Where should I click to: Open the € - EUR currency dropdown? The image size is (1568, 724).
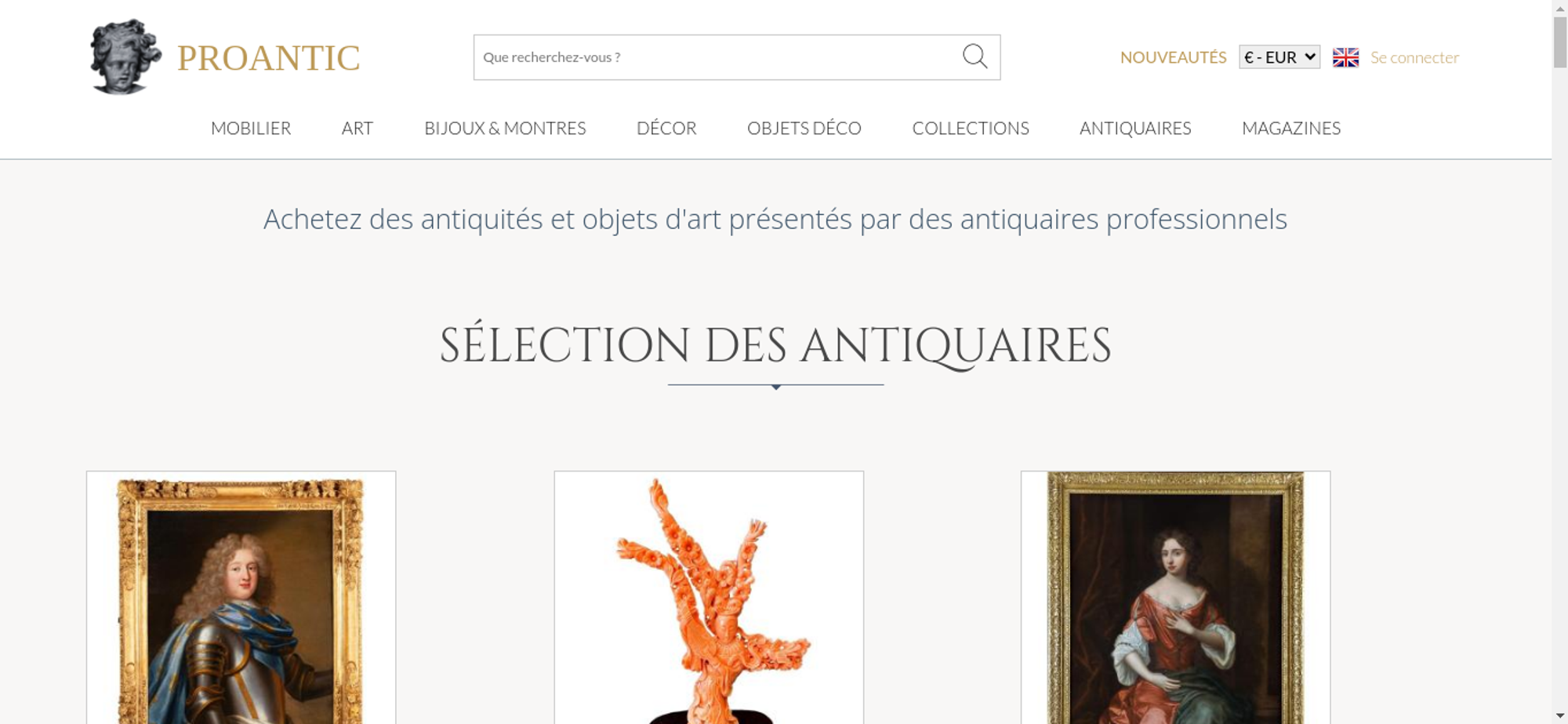[x=1279, y=57]
